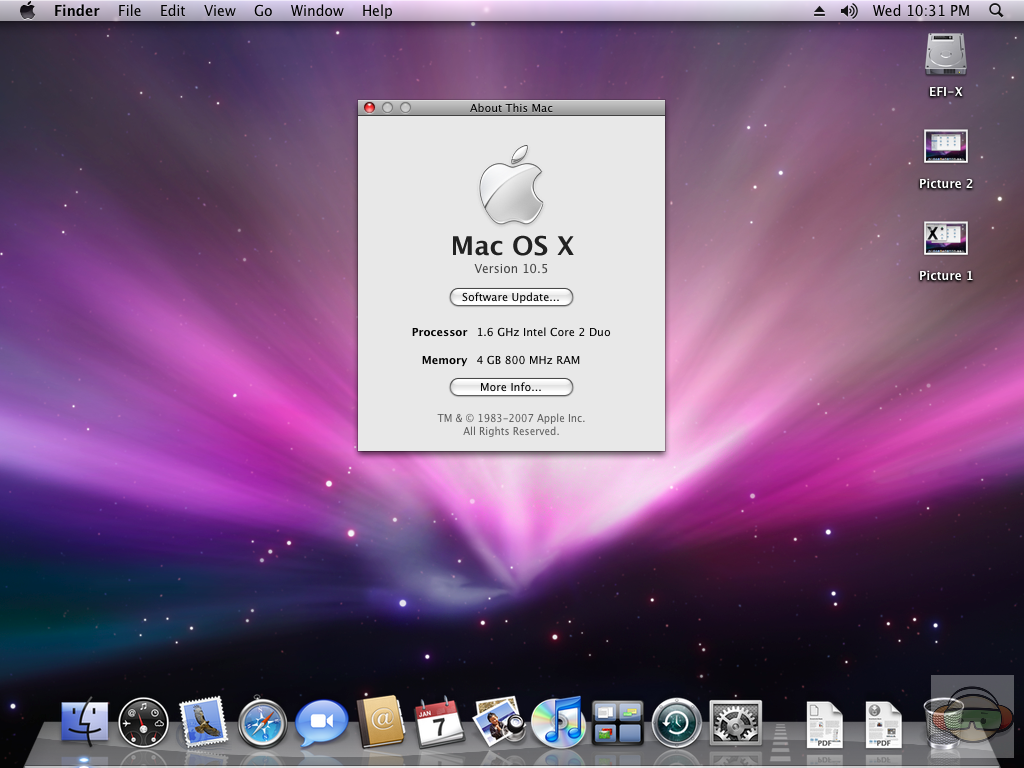
Task: Open the volume control in menu bar
Action: point(849,11)
